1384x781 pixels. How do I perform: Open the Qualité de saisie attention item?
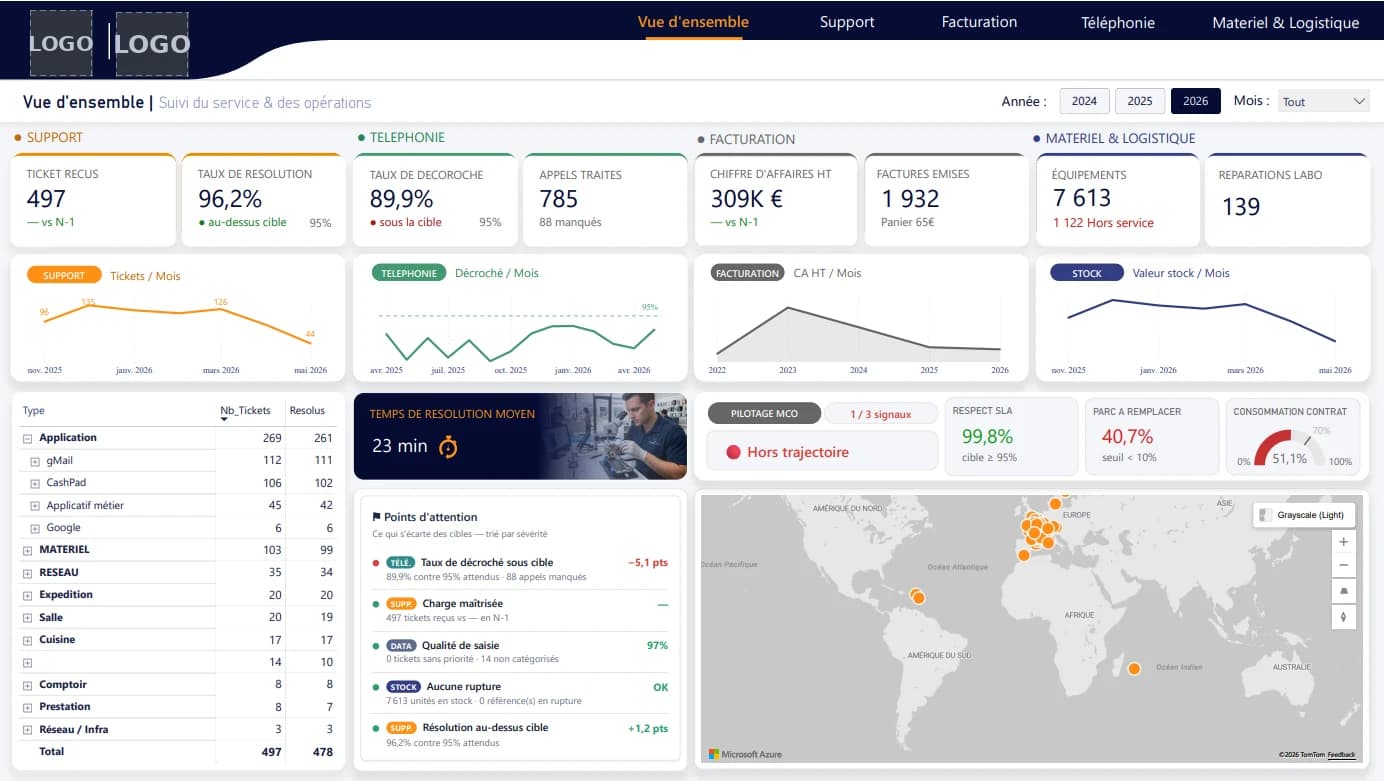520,652
